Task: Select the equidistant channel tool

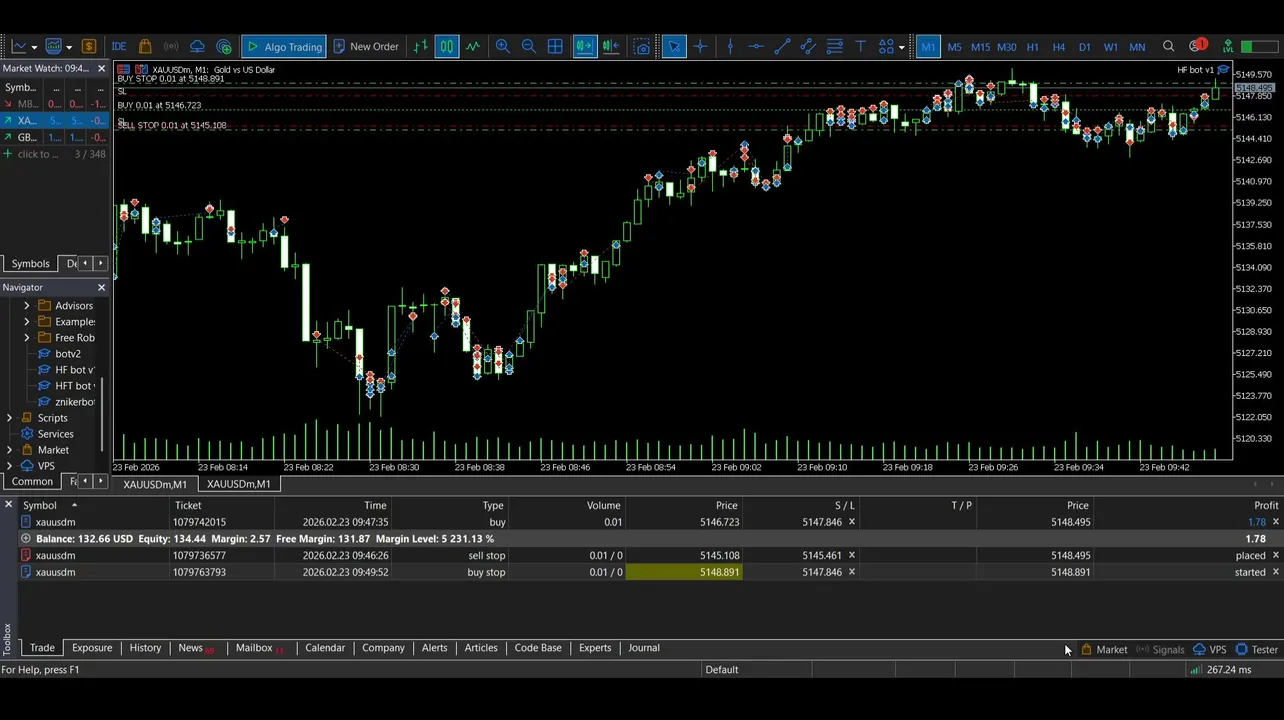Action: pyautogui.click(x=808, y=46)
